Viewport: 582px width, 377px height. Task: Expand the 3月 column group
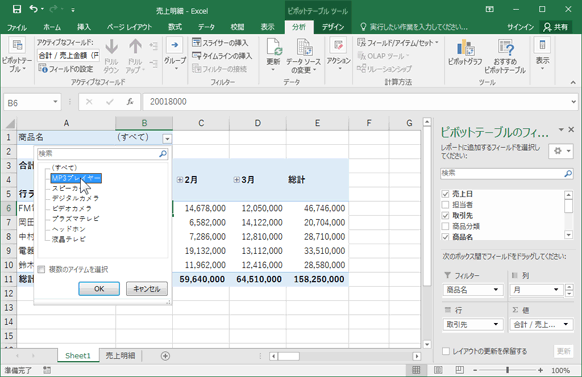(x=236, y=180)
